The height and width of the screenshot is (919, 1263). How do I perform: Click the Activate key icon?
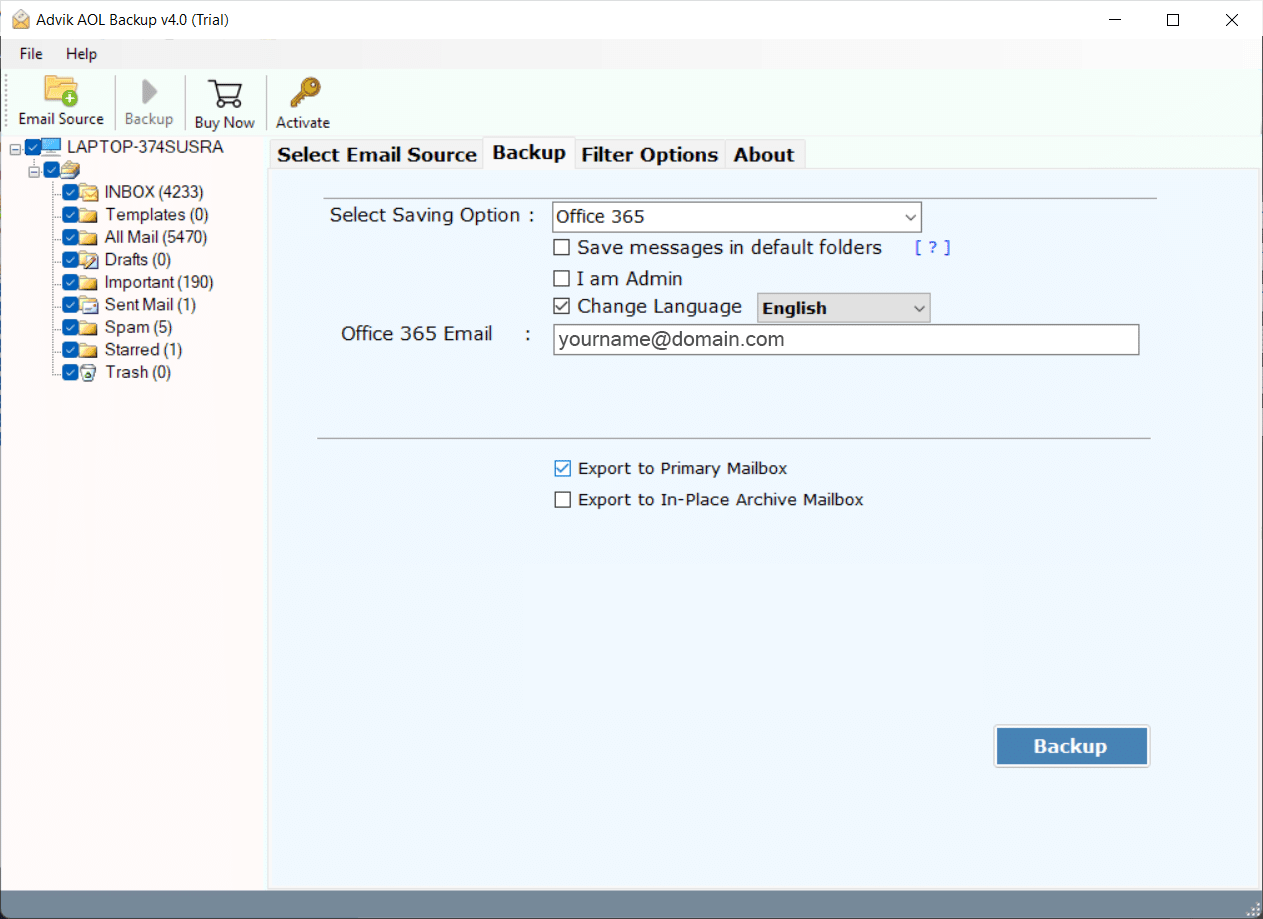[303, 93]
